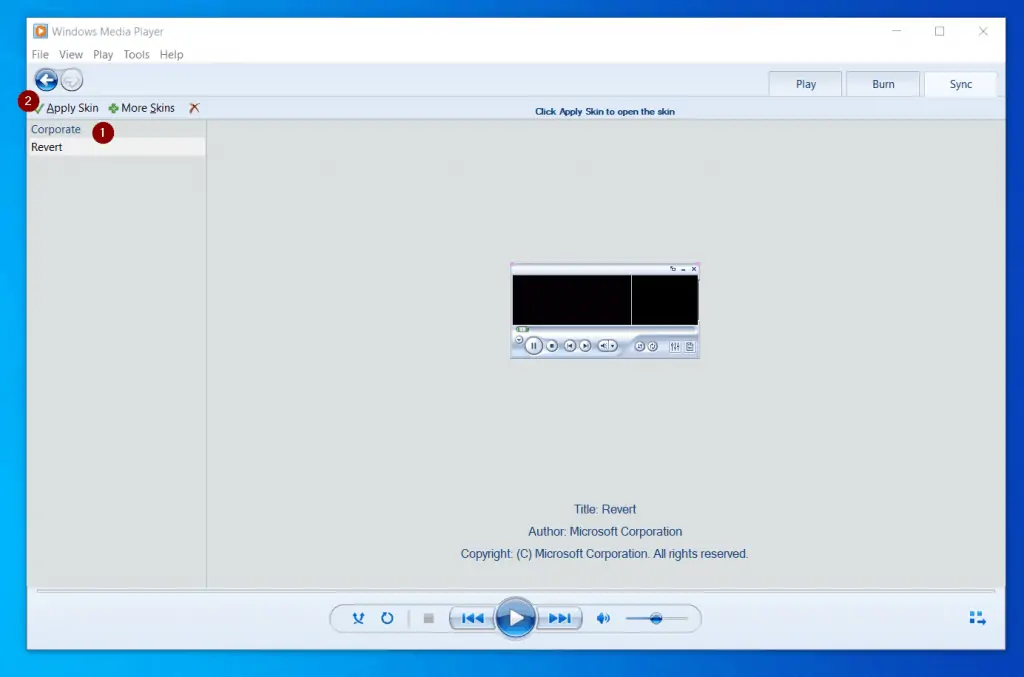Click the back navigation arrow
The image size is (1024, 677).
46,79
